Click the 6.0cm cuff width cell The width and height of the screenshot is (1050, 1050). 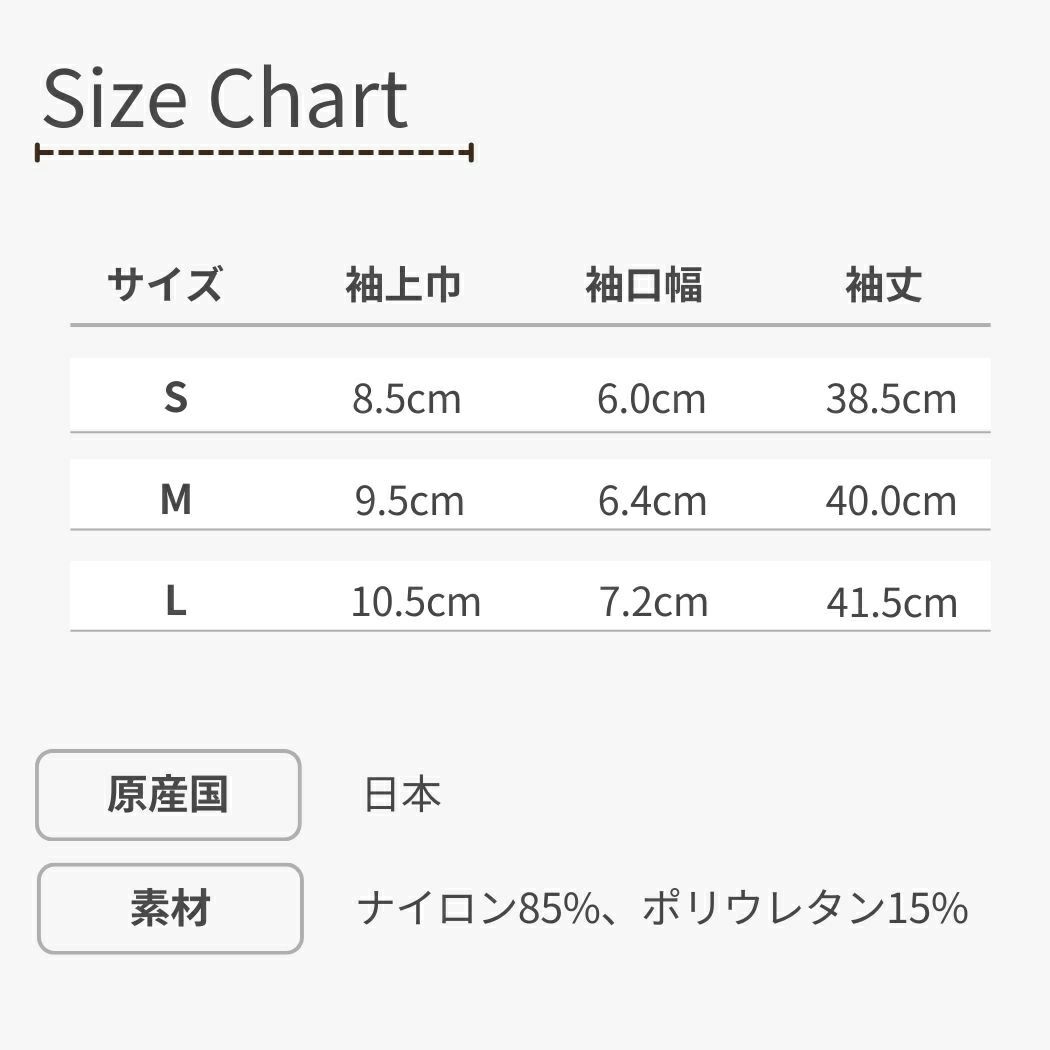point(651,399)
